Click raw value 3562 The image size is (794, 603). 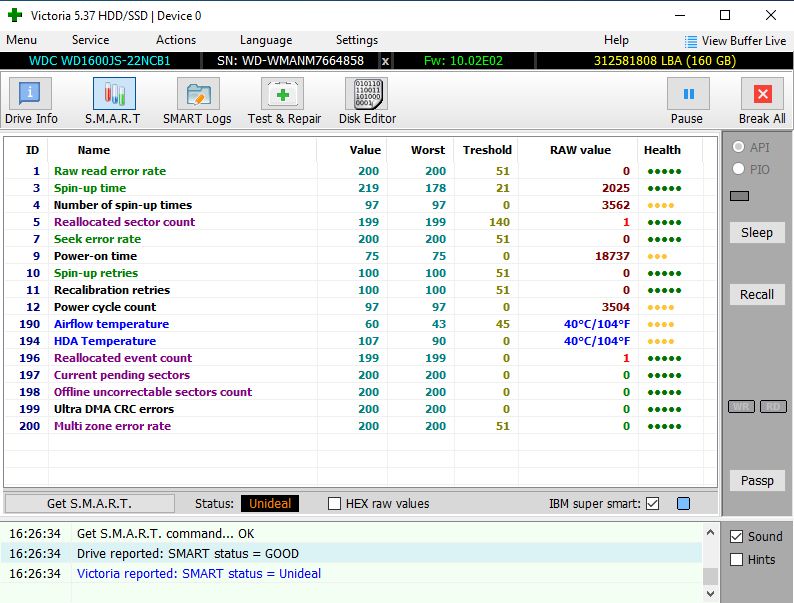615,205
